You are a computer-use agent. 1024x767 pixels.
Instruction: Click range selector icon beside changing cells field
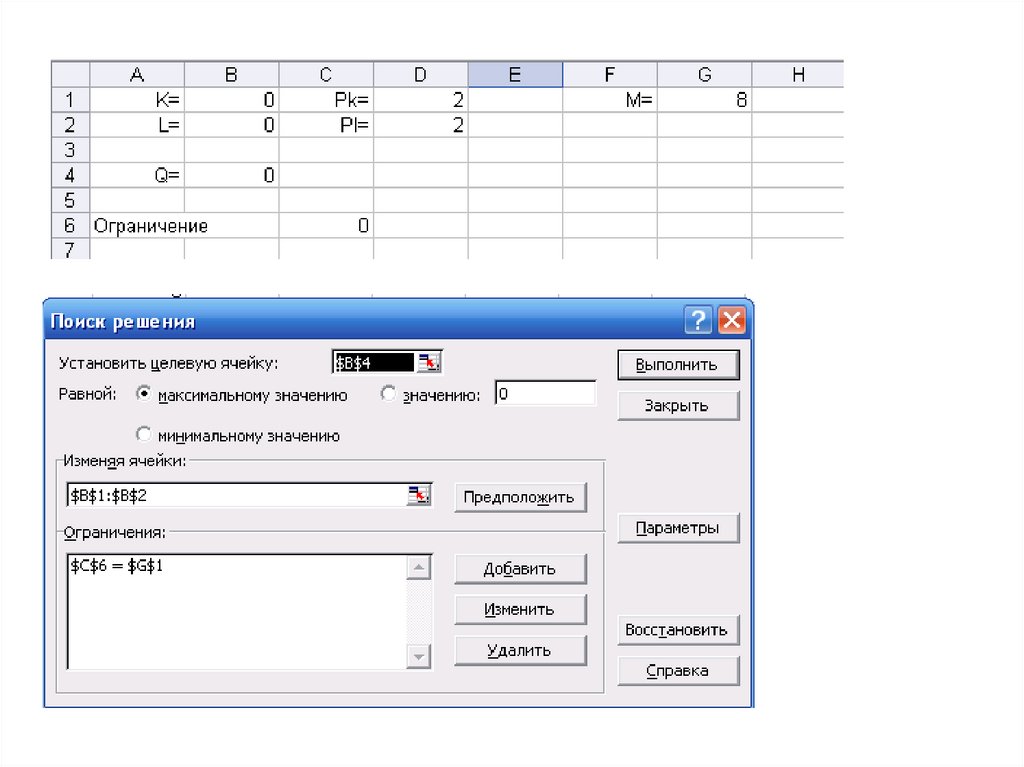coord(419,495)
